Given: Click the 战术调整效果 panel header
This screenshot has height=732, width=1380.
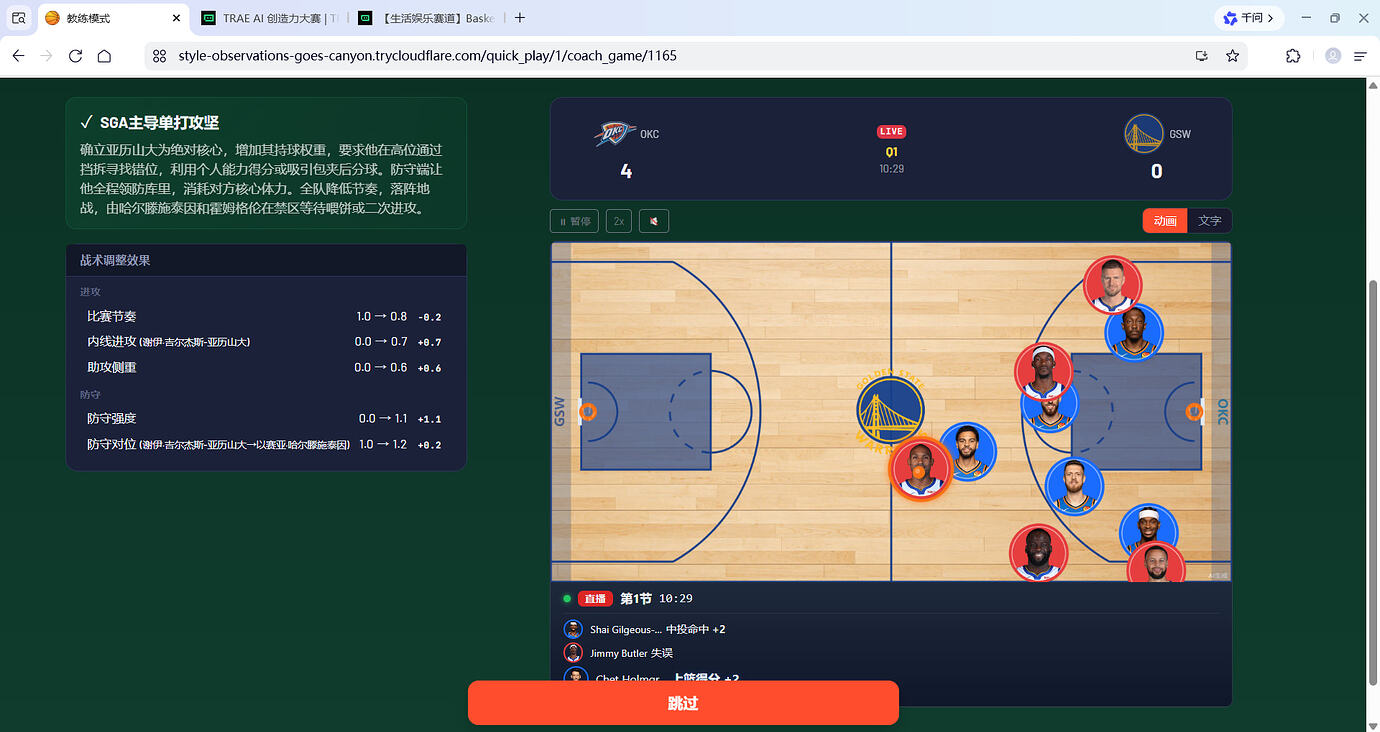Looking at the screenshot, I should 266,260.
